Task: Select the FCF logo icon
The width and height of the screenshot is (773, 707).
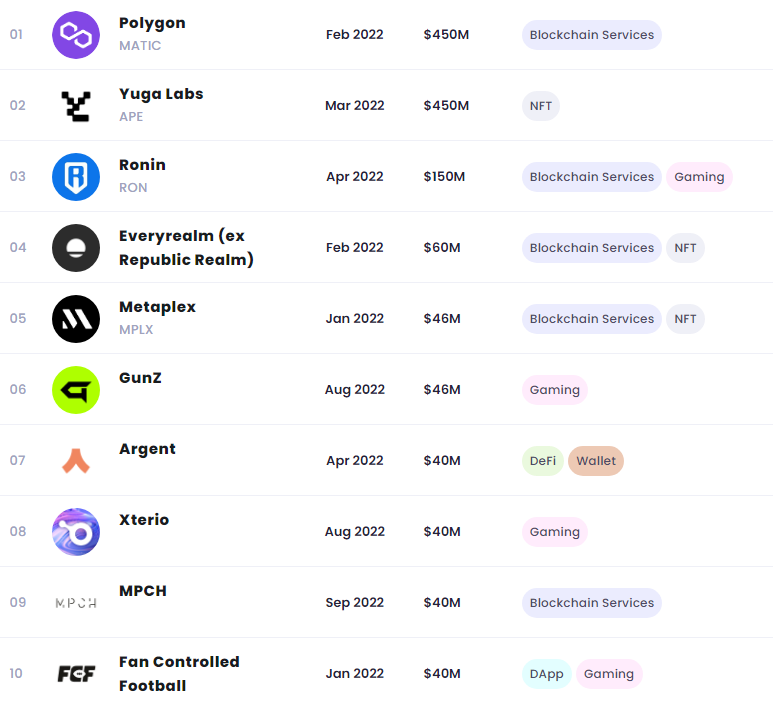Action: [x=76, y=674]
